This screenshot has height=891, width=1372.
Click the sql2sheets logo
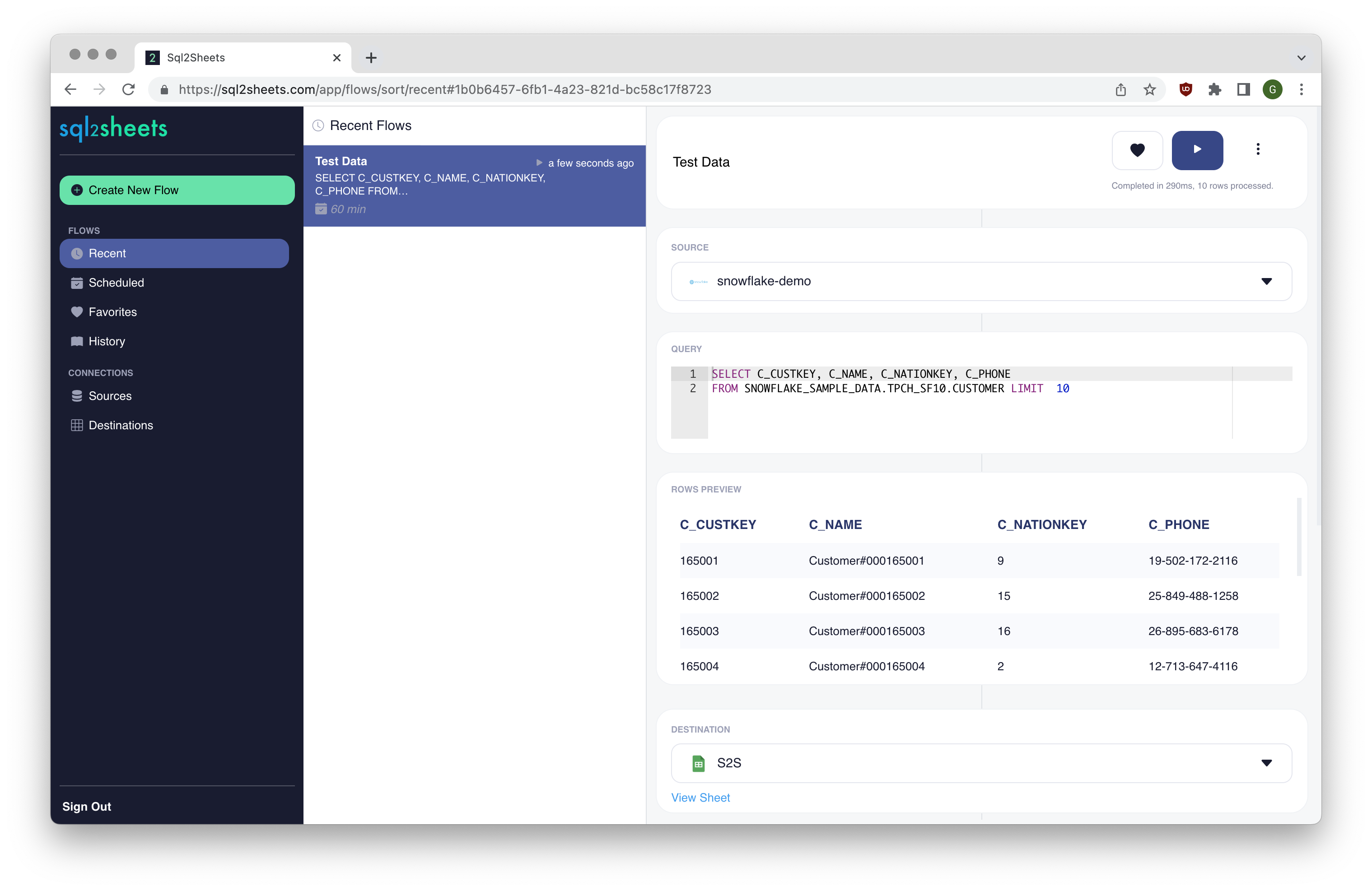tap(113, 128)
